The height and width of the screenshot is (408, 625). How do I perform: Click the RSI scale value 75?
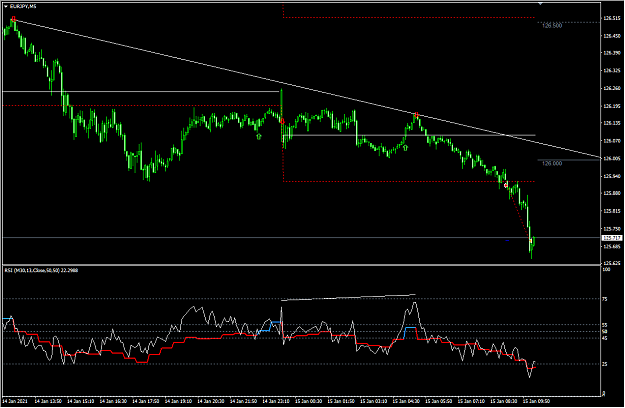605,299
